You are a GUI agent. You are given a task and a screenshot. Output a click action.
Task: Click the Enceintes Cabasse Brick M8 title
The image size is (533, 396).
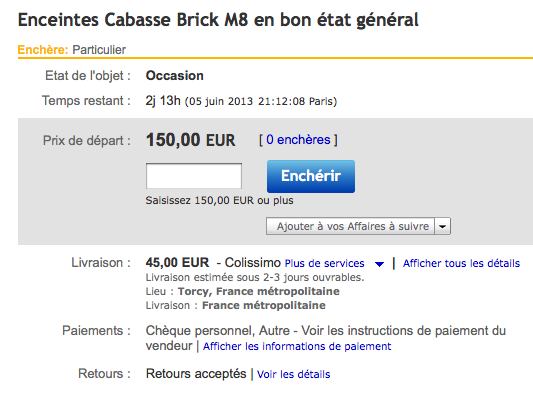pos(218,20)
